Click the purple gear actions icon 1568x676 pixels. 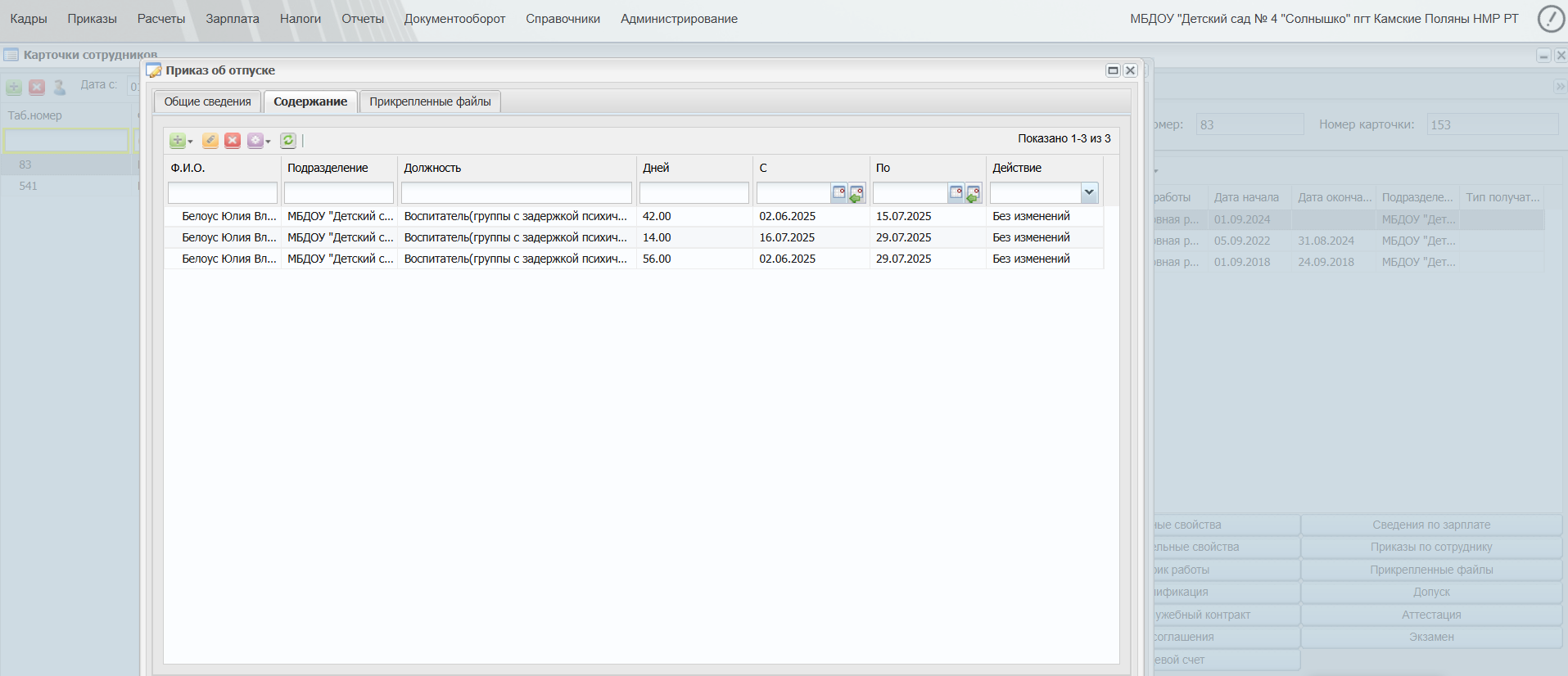click(x=255, y=141)
